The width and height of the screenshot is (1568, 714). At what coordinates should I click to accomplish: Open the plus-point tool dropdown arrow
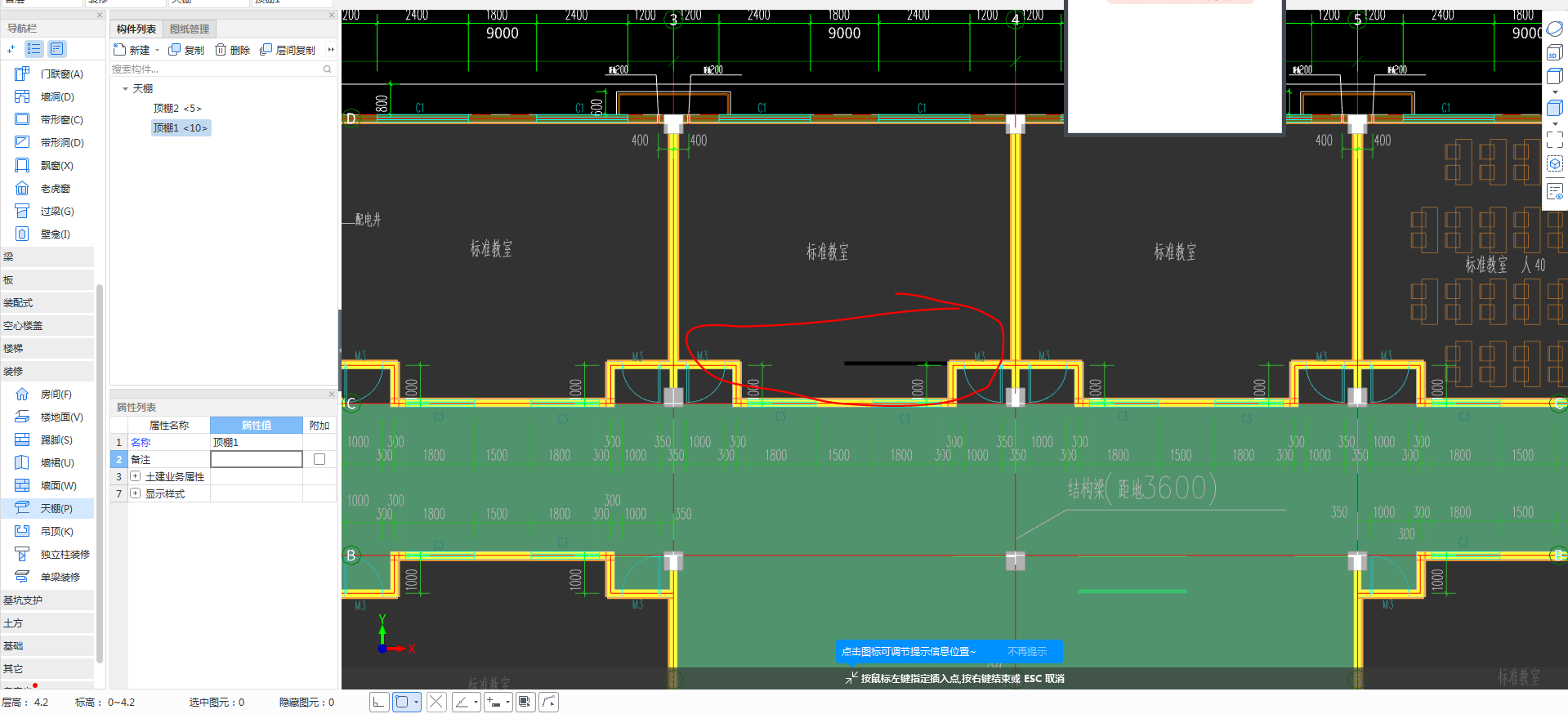pos(508,702)
